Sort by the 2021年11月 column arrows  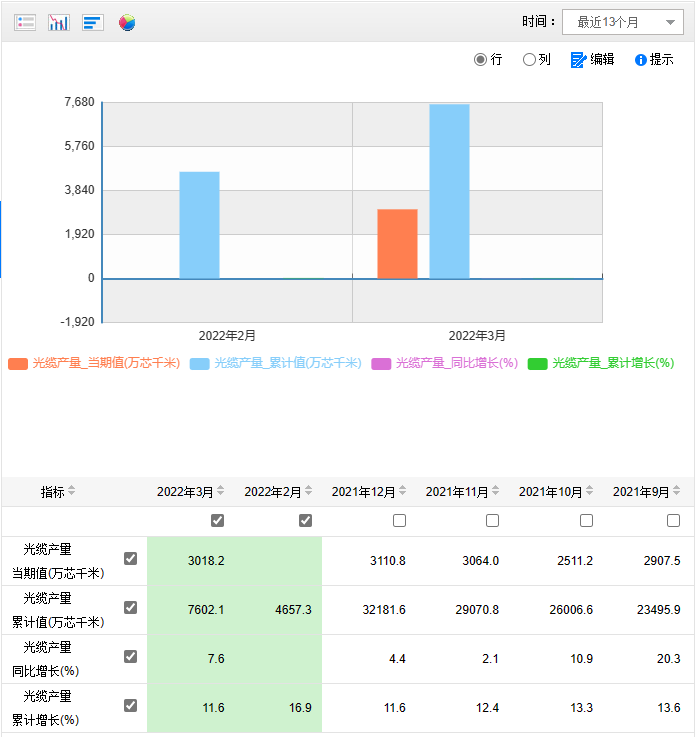tap(496, 491)
